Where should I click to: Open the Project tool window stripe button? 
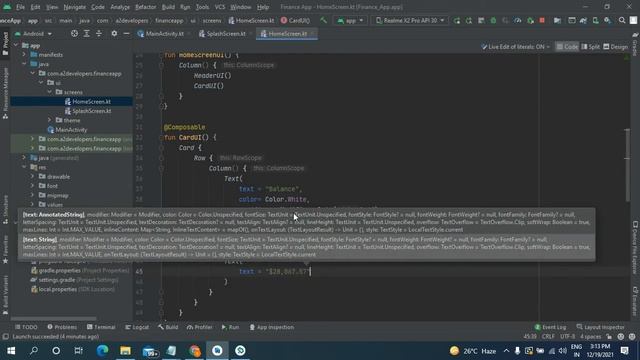5,43
